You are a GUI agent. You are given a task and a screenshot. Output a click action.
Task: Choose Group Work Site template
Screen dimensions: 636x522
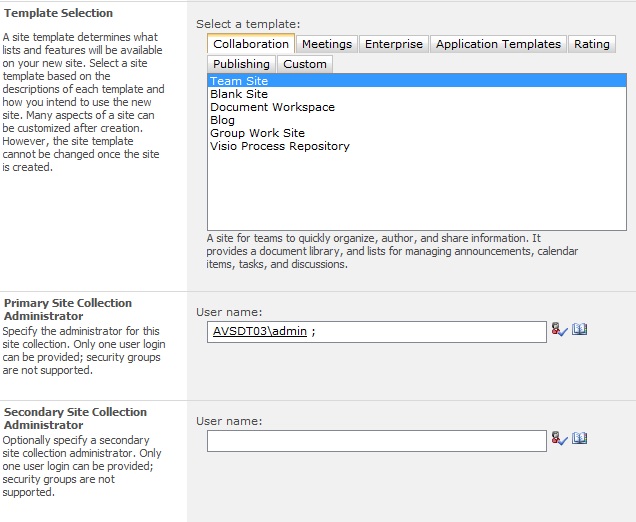pyautogui.click(x=417, y=133)
